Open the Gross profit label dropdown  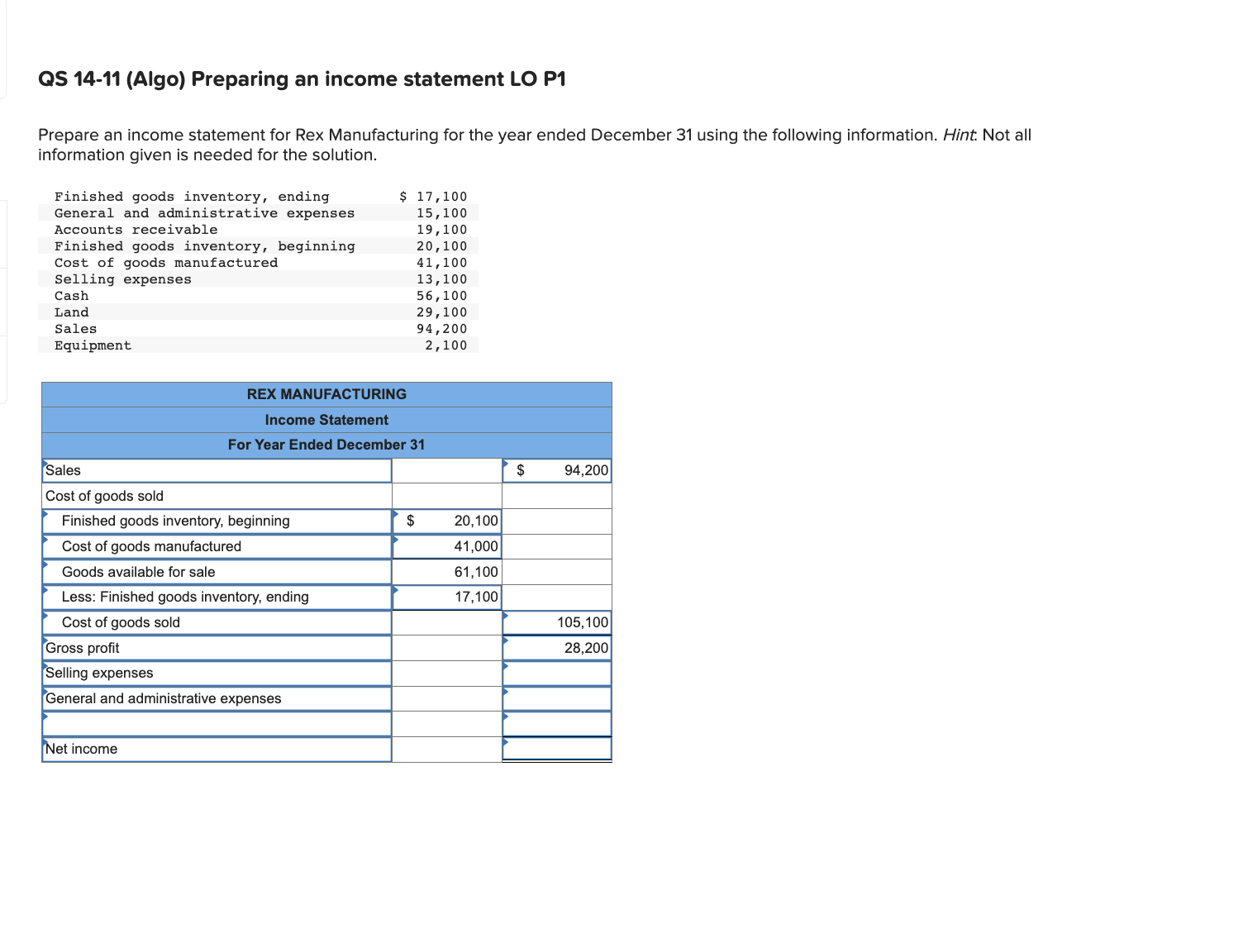[x=215, y=648]
